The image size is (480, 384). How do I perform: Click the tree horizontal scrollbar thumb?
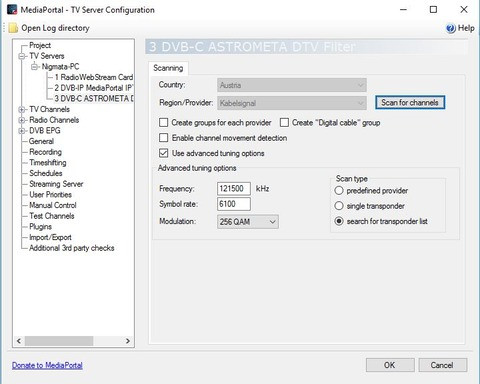coord(59,341)
